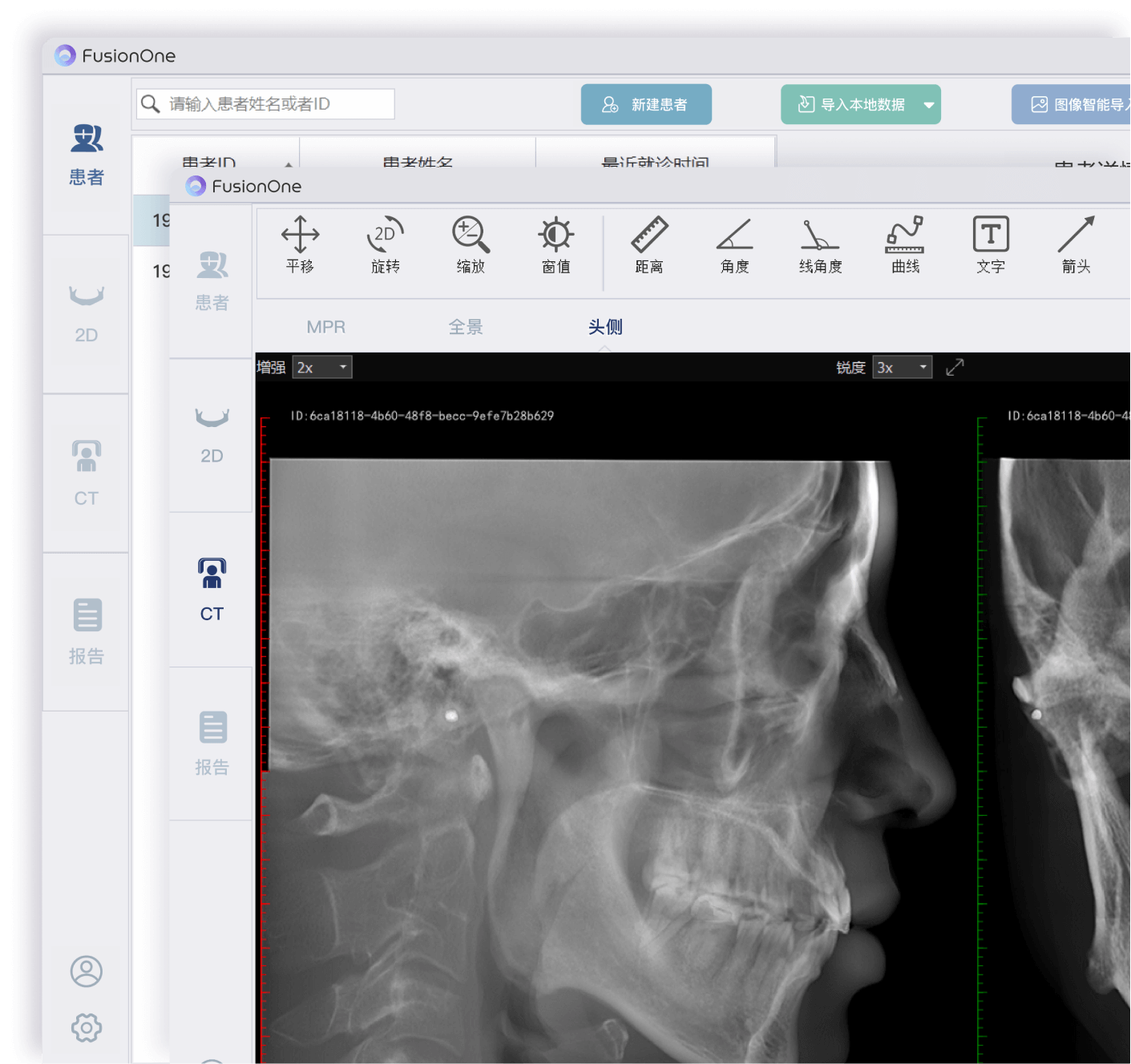Open settings gear in left sidebar
Viewport: 1131px width, 1064px height.
pyautogui.click(x=87, y=1027)
